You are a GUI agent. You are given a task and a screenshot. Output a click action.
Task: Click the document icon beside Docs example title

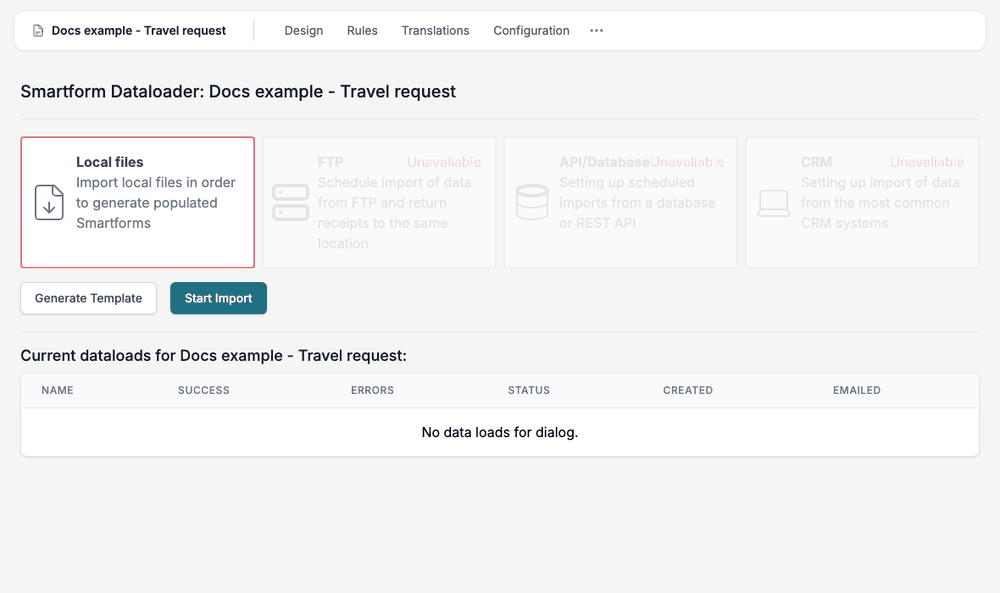(x=38, y=31)
